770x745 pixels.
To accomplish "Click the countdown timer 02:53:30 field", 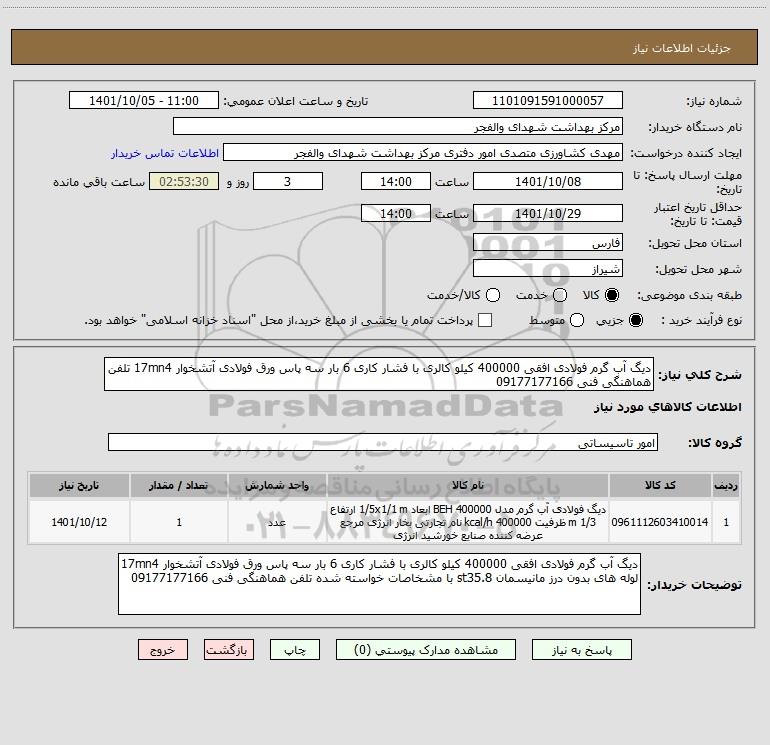I will coord(184,181).
